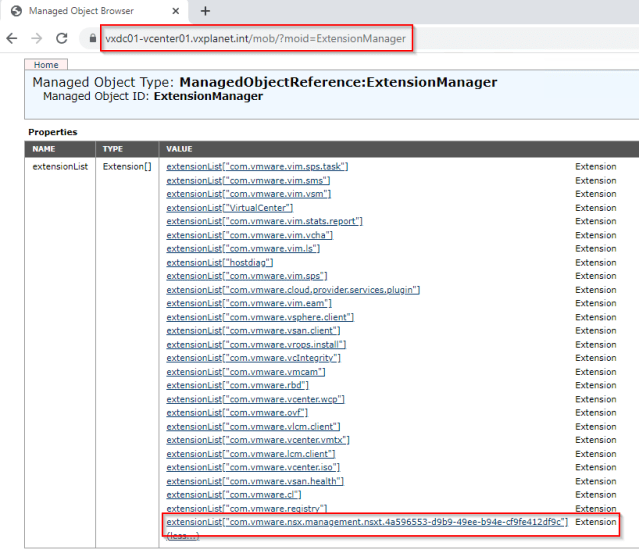639x557 pixels.
Task: Open extensionList com.vmware.vim.sms link
Action: (248, 181)
